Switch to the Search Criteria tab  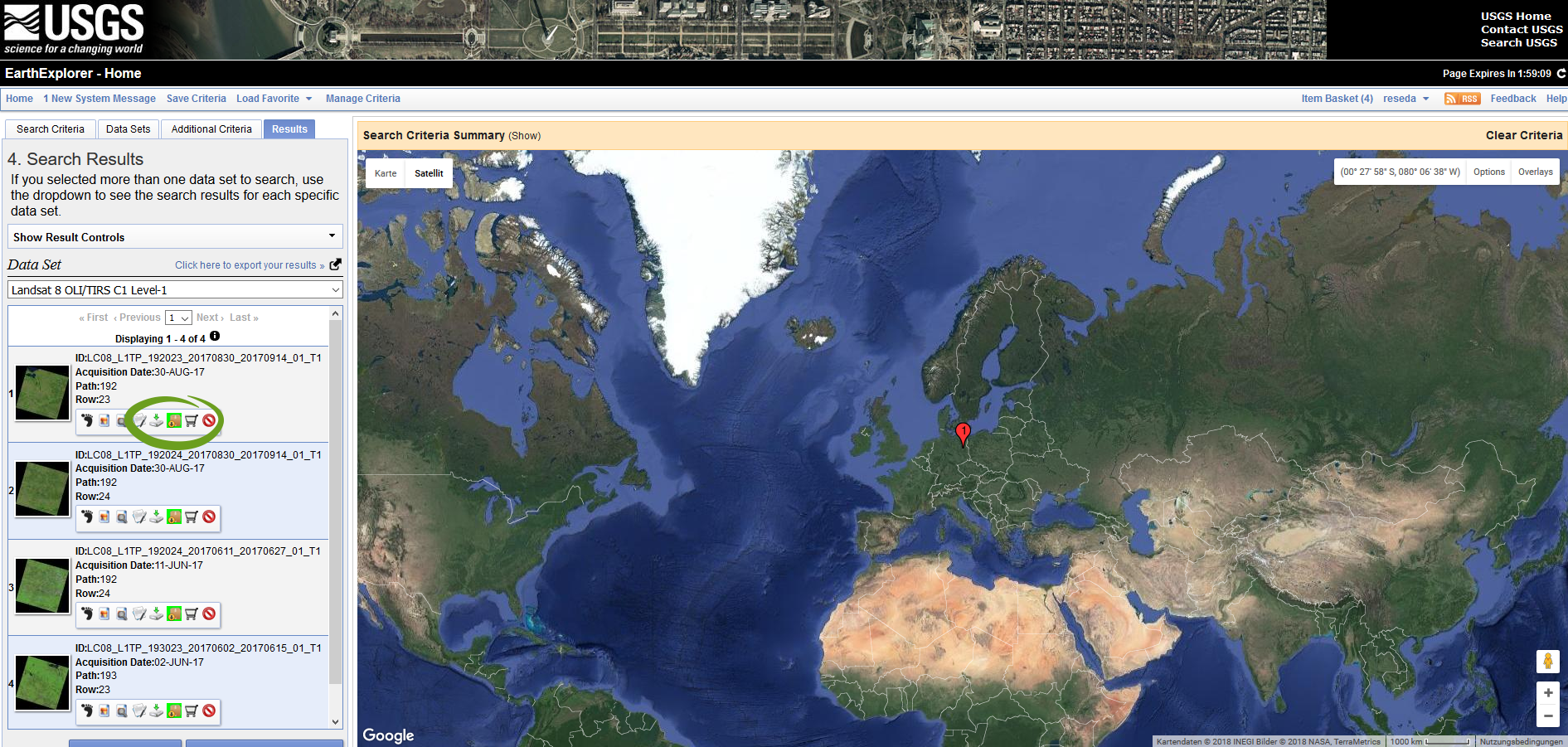point(51,129)
